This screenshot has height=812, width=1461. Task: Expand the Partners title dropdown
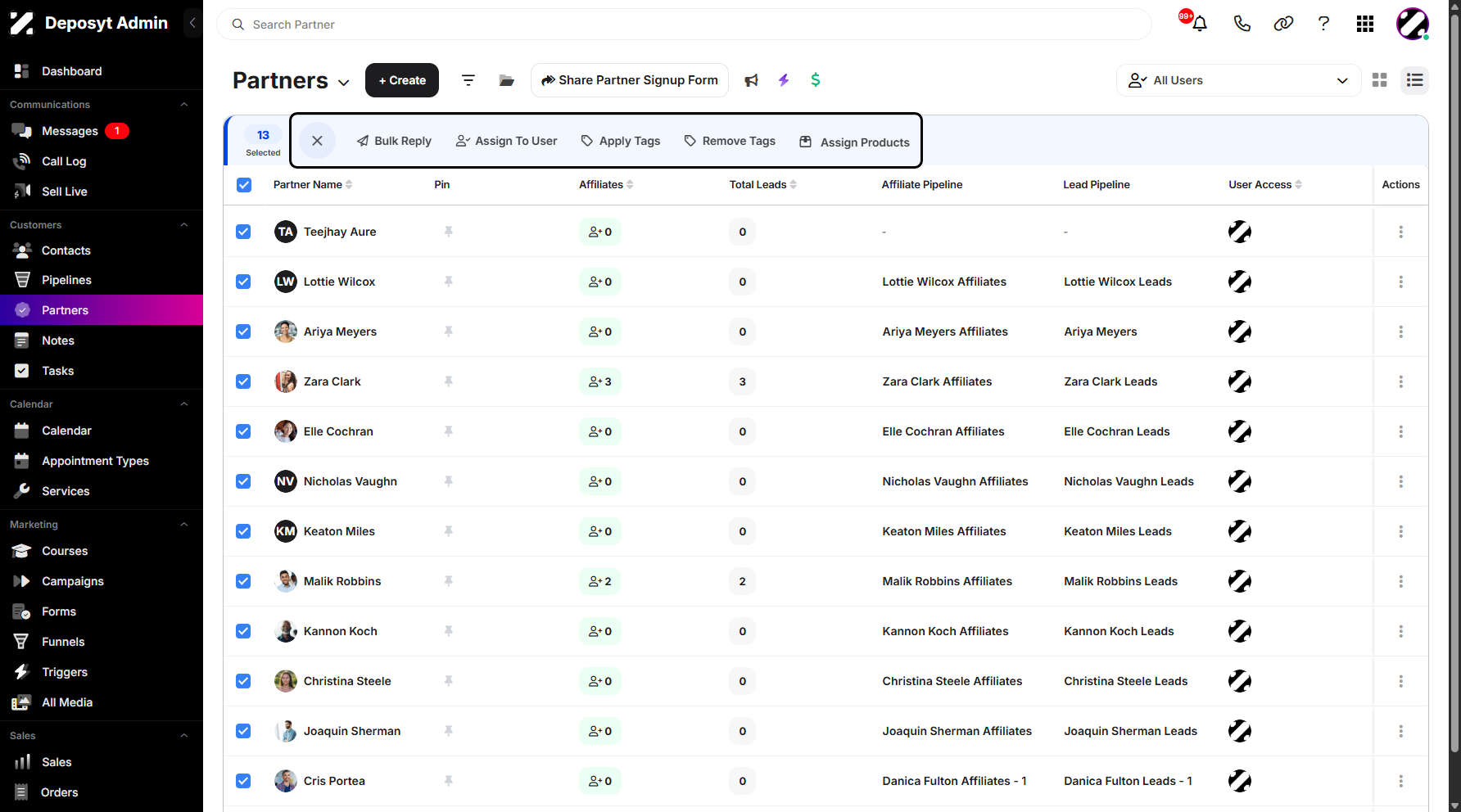[x=344, y=82]
